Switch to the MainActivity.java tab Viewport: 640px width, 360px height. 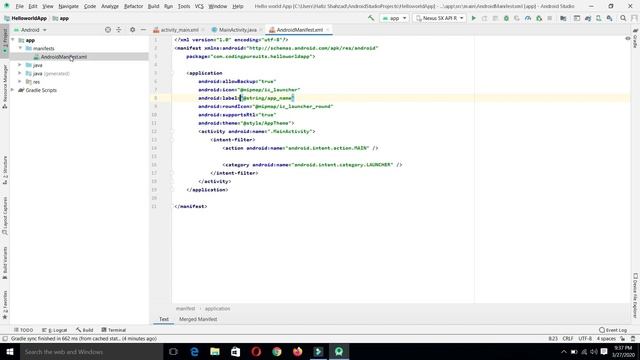click(237, 30)
